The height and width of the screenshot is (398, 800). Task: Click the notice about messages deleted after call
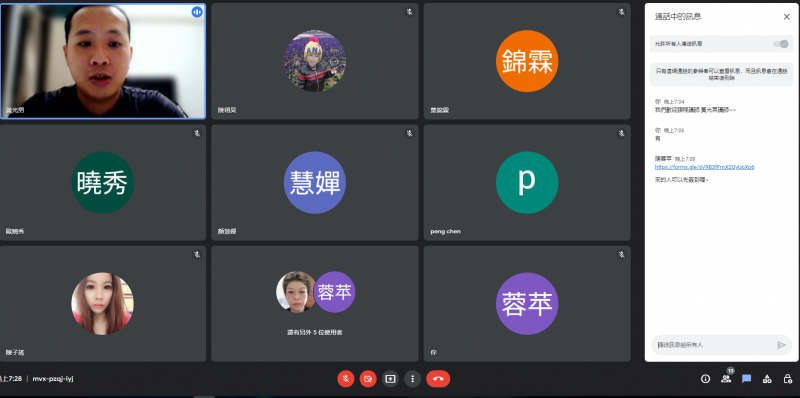click(721, 74)
